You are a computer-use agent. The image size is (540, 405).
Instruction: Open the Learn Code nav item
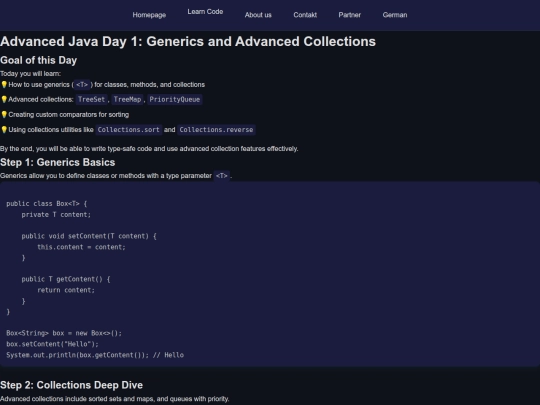tap(205, 12)
